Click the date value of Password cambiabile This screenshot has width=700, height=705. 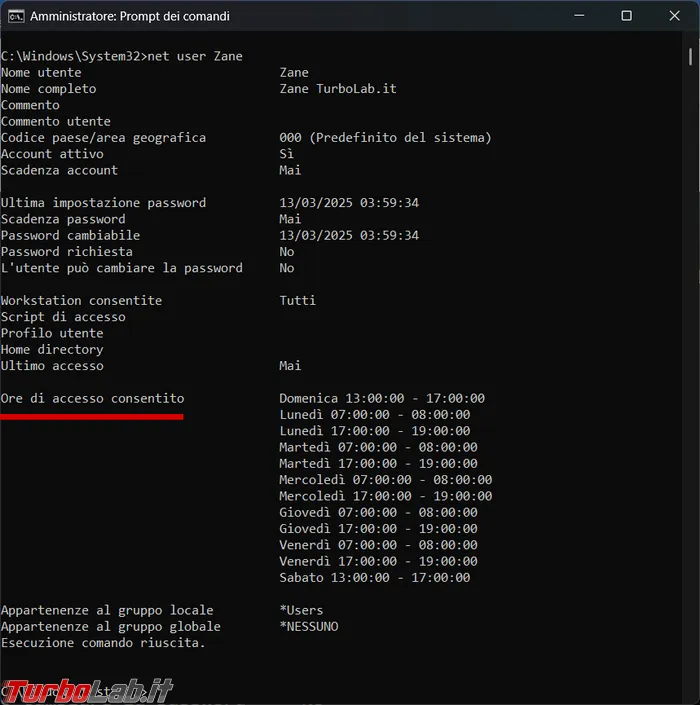pos(349,235)
